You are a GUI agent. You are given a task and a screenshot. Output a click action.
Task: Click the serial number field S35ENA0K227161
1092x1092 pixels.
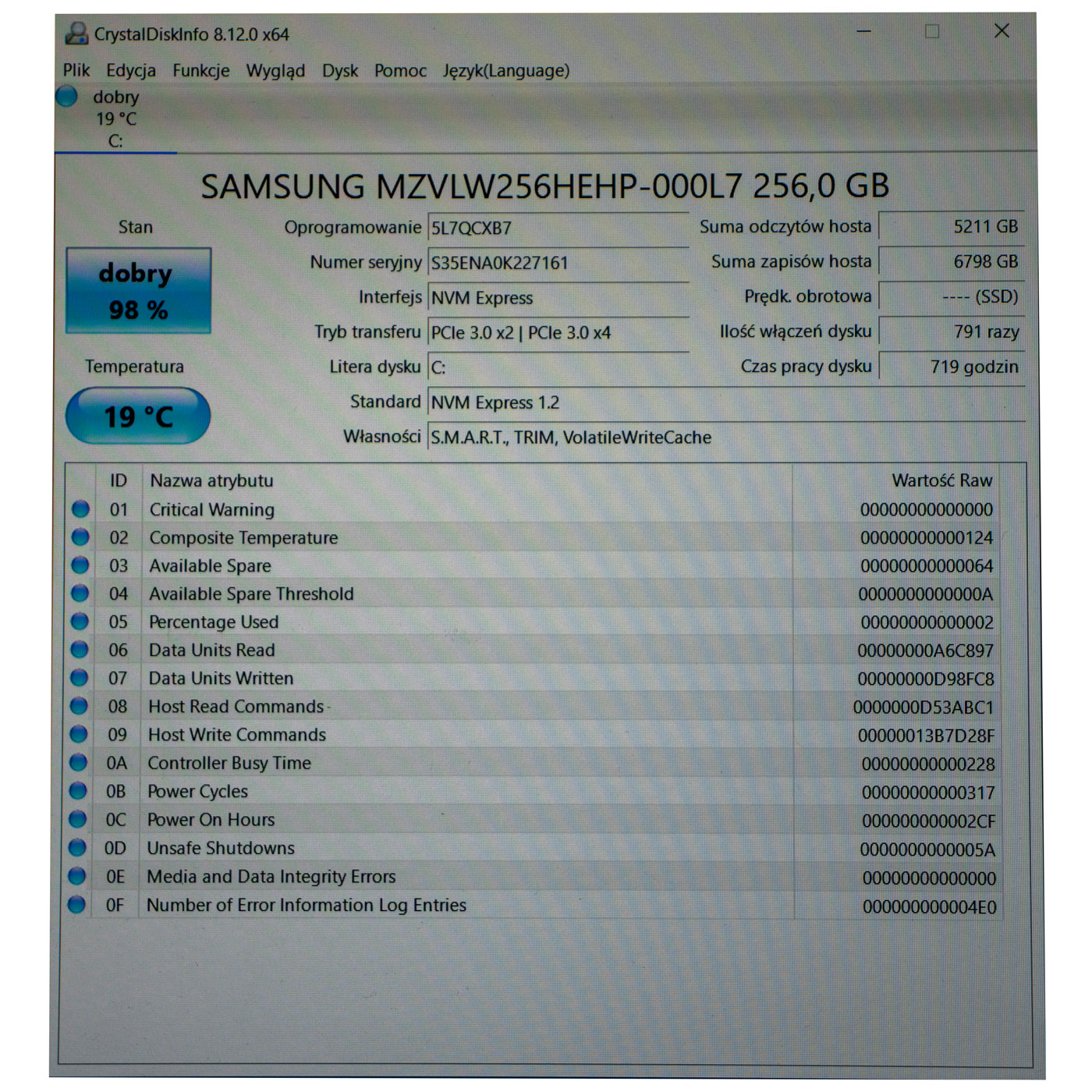pos(558,263)
